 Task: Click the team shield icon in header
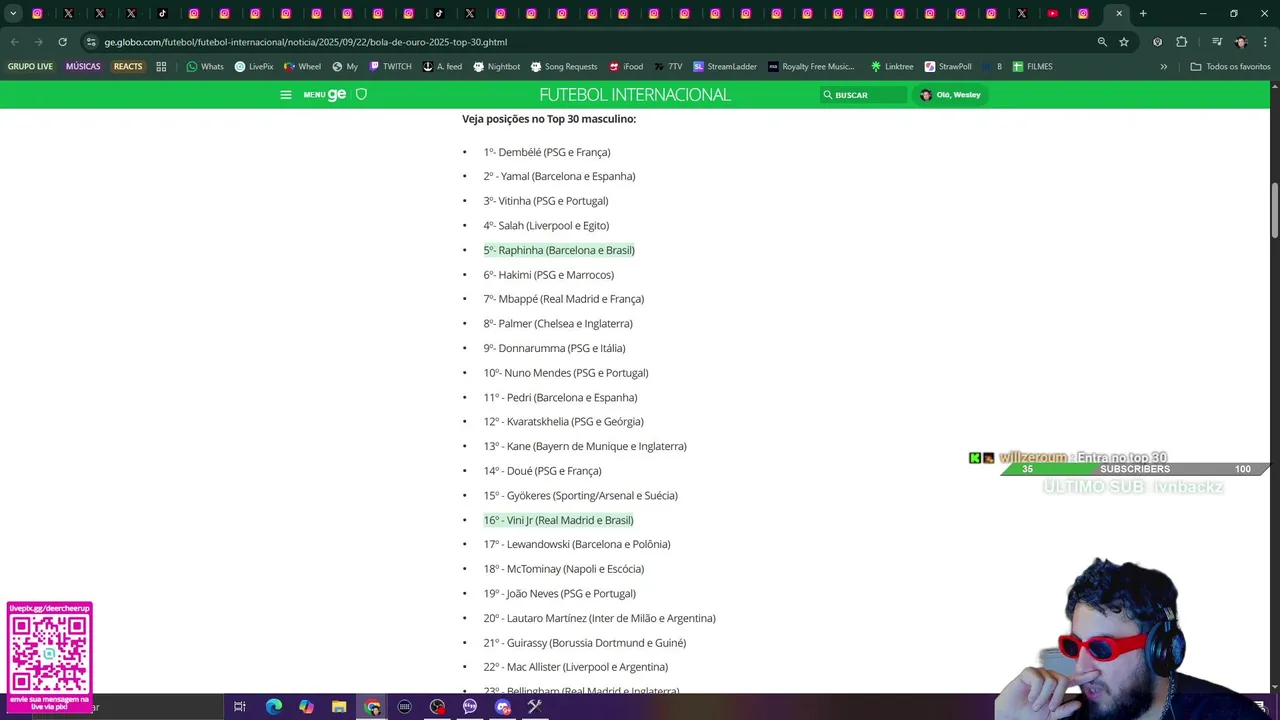pyautogui.click(x=362, y=94)
